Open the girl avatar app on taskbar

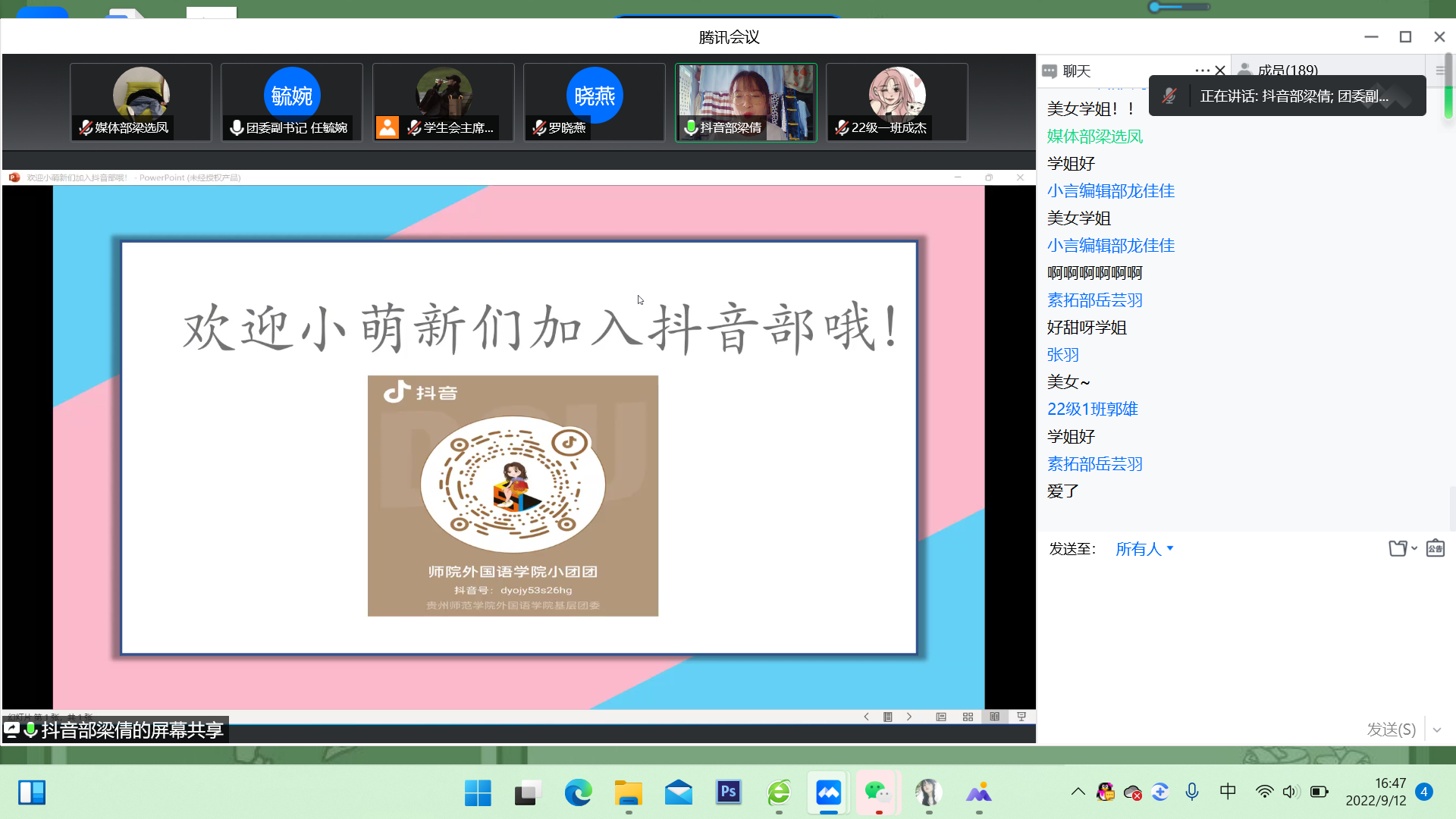click(928, 793)
